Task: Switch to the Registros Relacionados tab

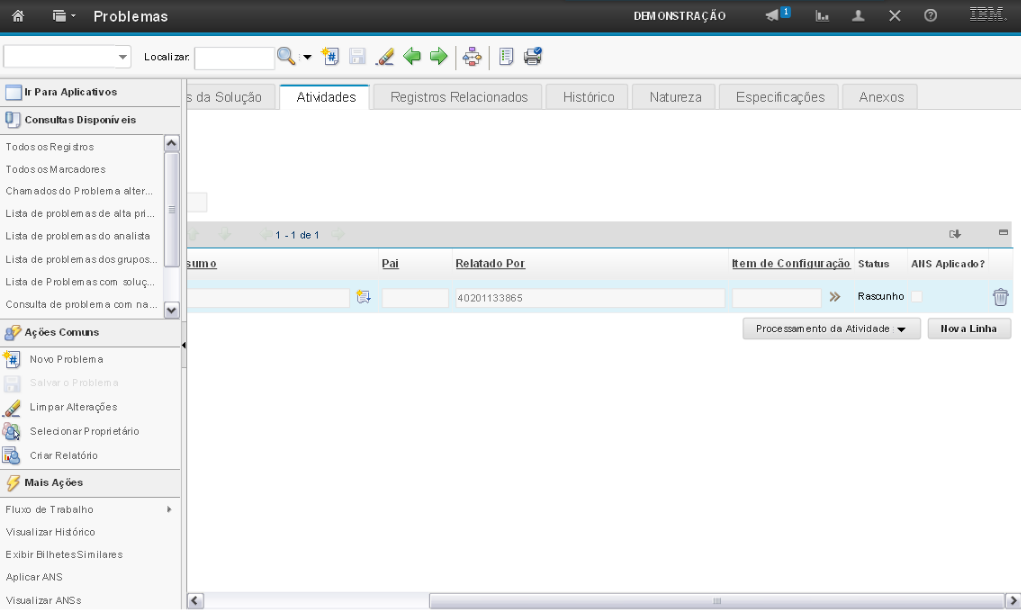Action: (458, 97)
